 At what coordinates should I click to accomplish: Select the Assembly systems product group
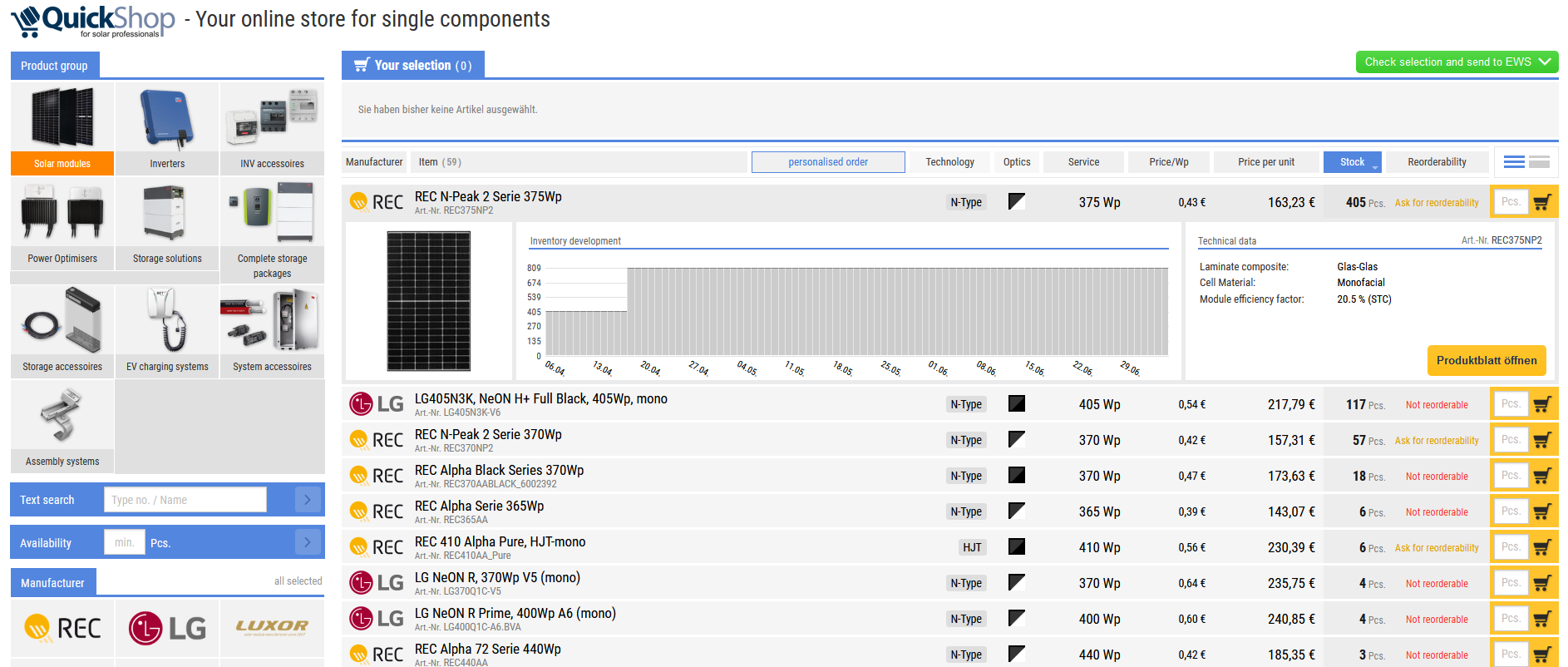[62, 425]
